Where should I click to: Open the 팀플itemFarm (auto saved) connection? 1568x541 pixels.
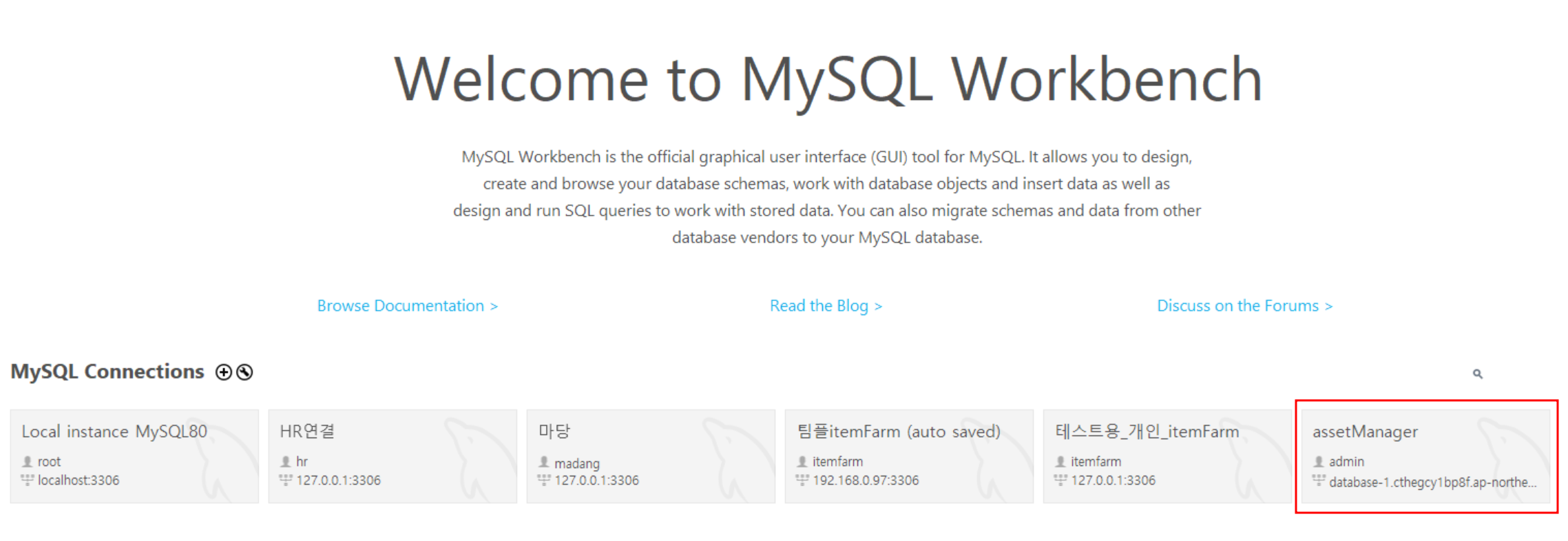pyautogui.click(x=909, y=456)
